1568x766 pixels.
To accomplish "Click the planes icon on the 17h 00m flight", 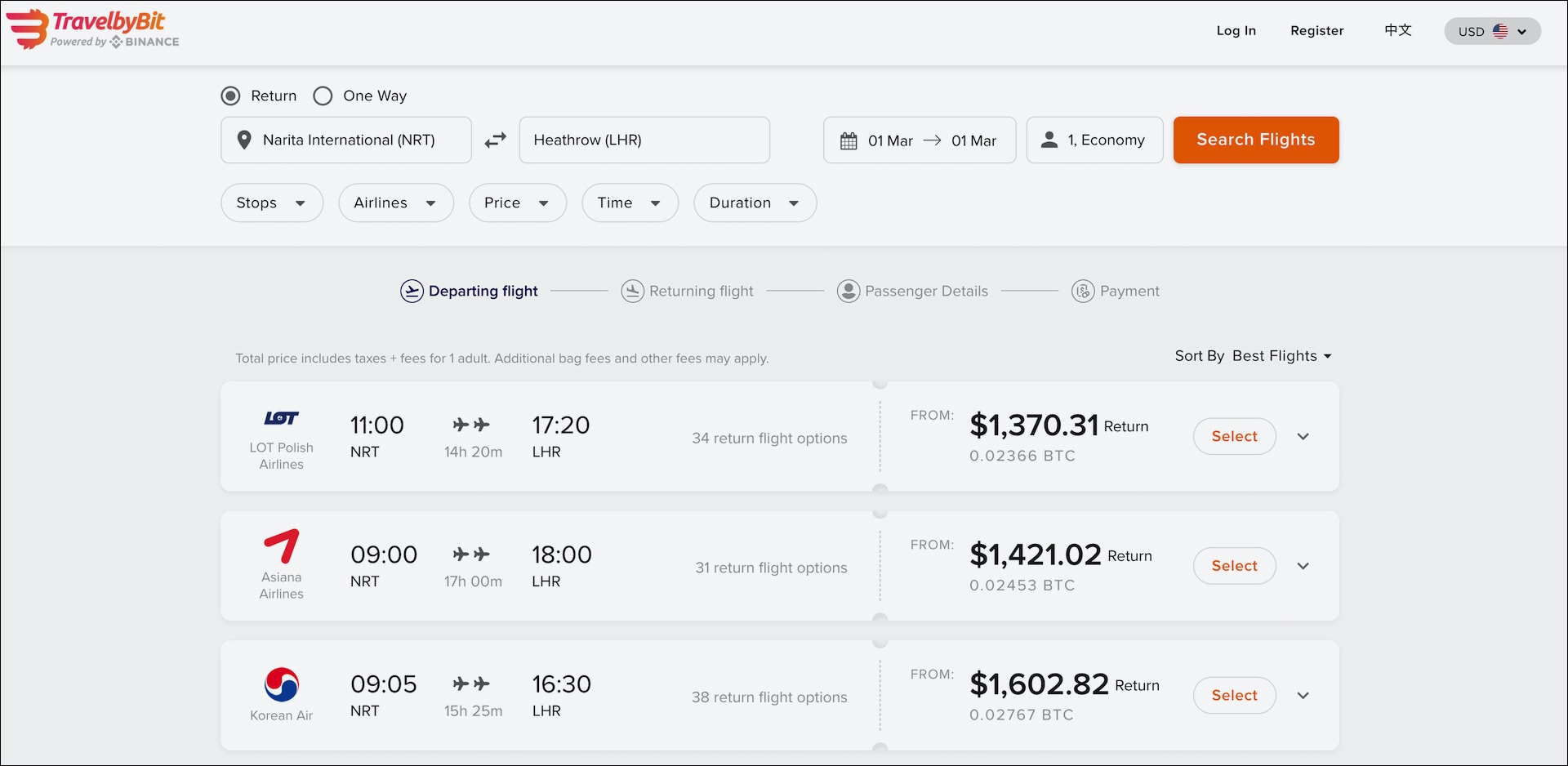I will tap(471, 554).
